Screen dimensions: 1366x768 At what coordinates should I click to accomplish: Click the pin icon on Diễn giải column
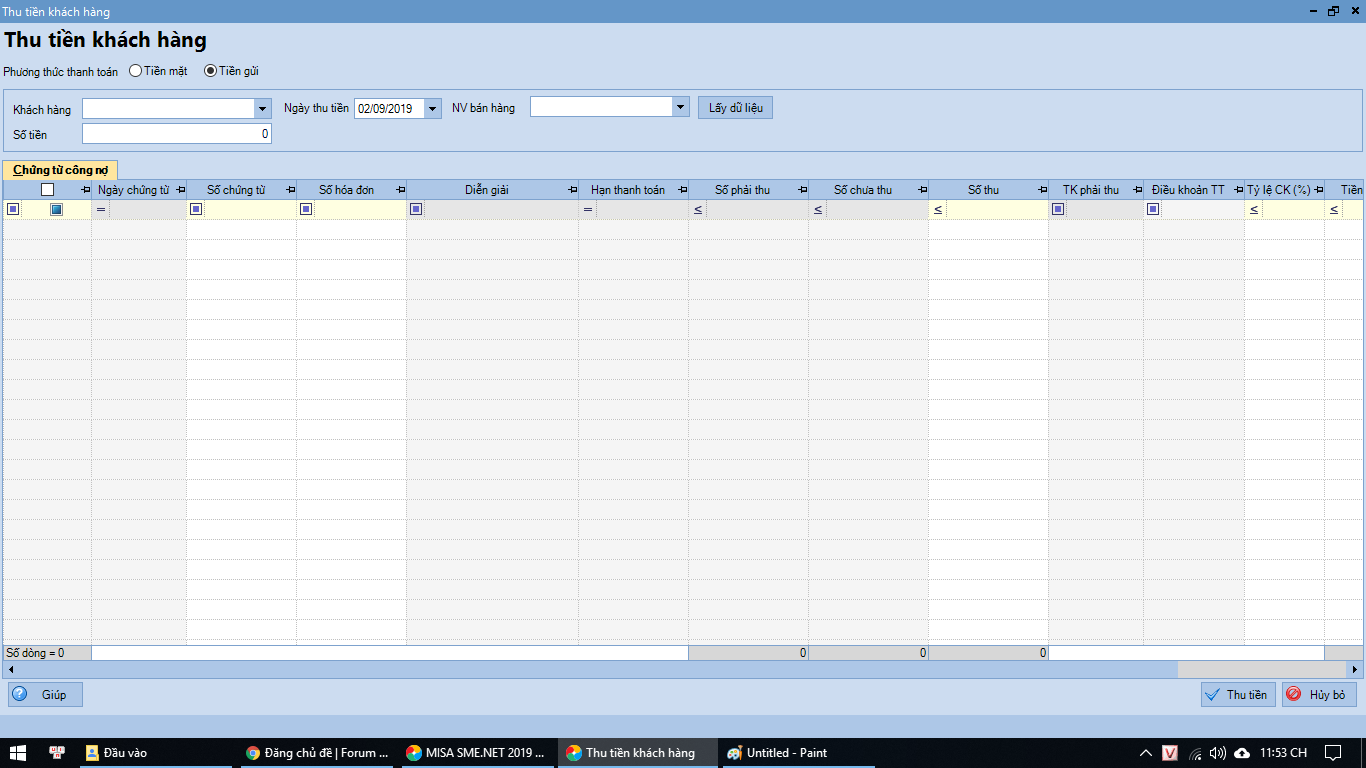[x=572, y=190]
